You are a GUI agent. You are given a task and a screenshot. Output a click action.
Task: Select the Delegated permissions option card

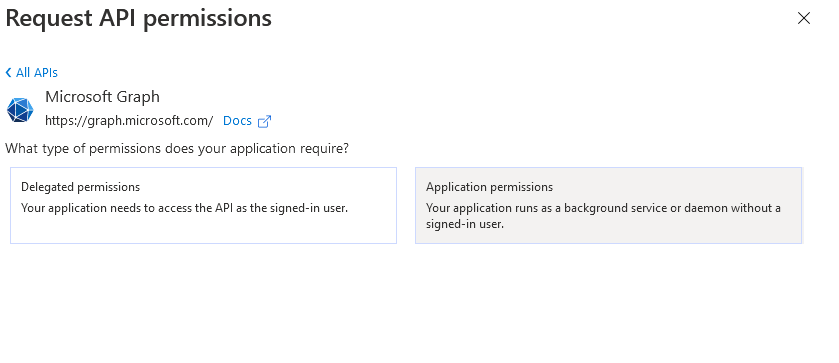coord(203,205)
